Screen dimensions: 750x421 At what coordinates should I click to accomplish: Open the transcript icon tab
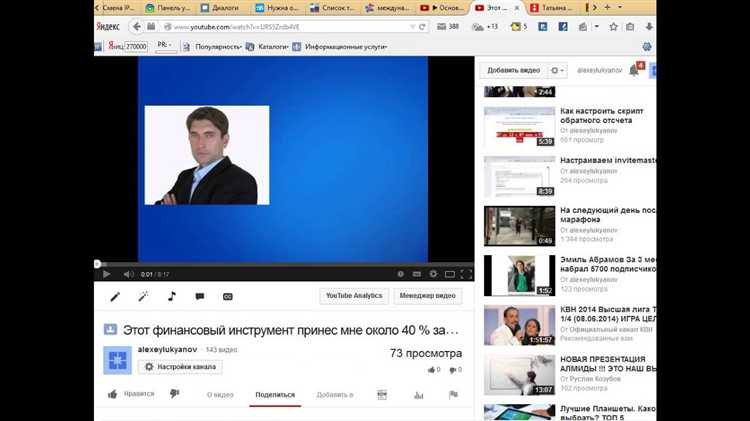pyautogui.click(x=382, y=395)
